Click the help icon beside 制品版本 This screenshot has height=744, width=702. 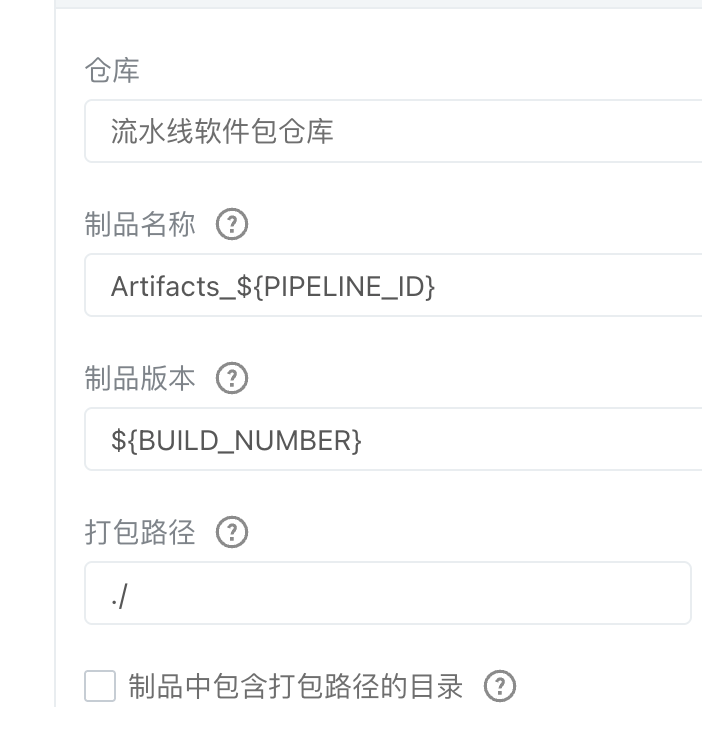pos(232,378)
